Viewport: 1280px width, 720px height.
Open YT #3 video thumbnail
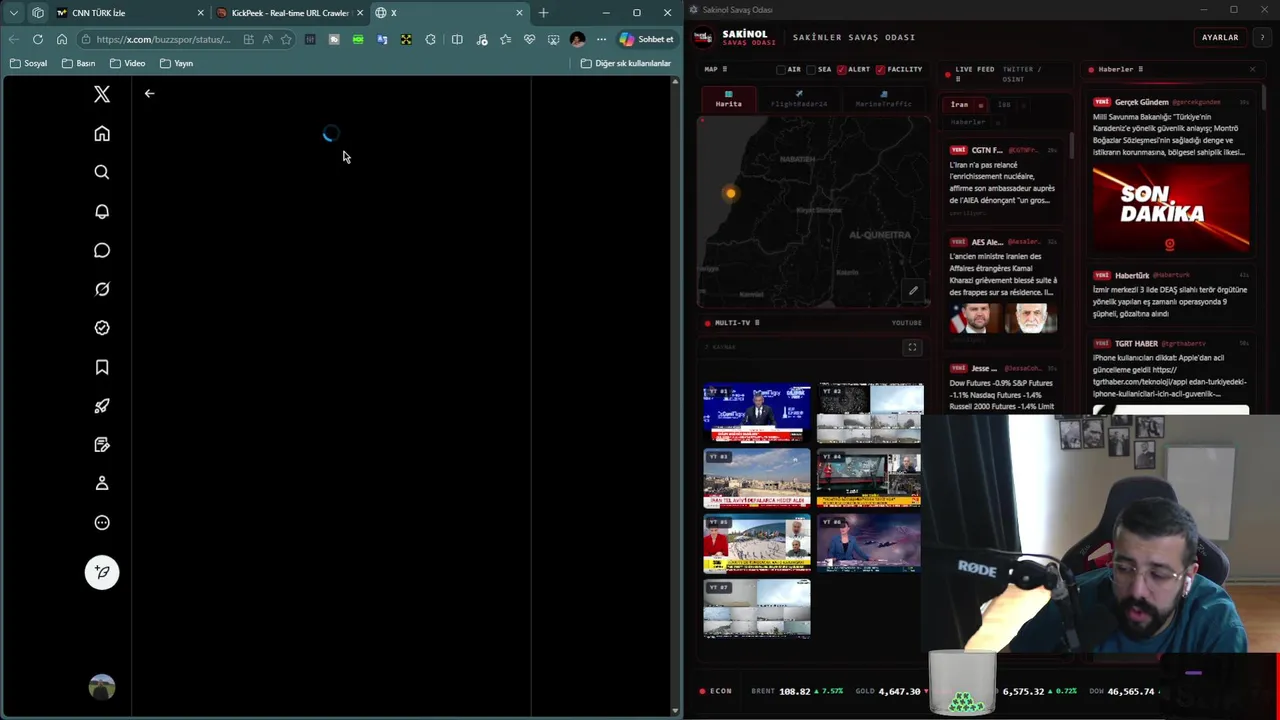(x=757, y=479)
